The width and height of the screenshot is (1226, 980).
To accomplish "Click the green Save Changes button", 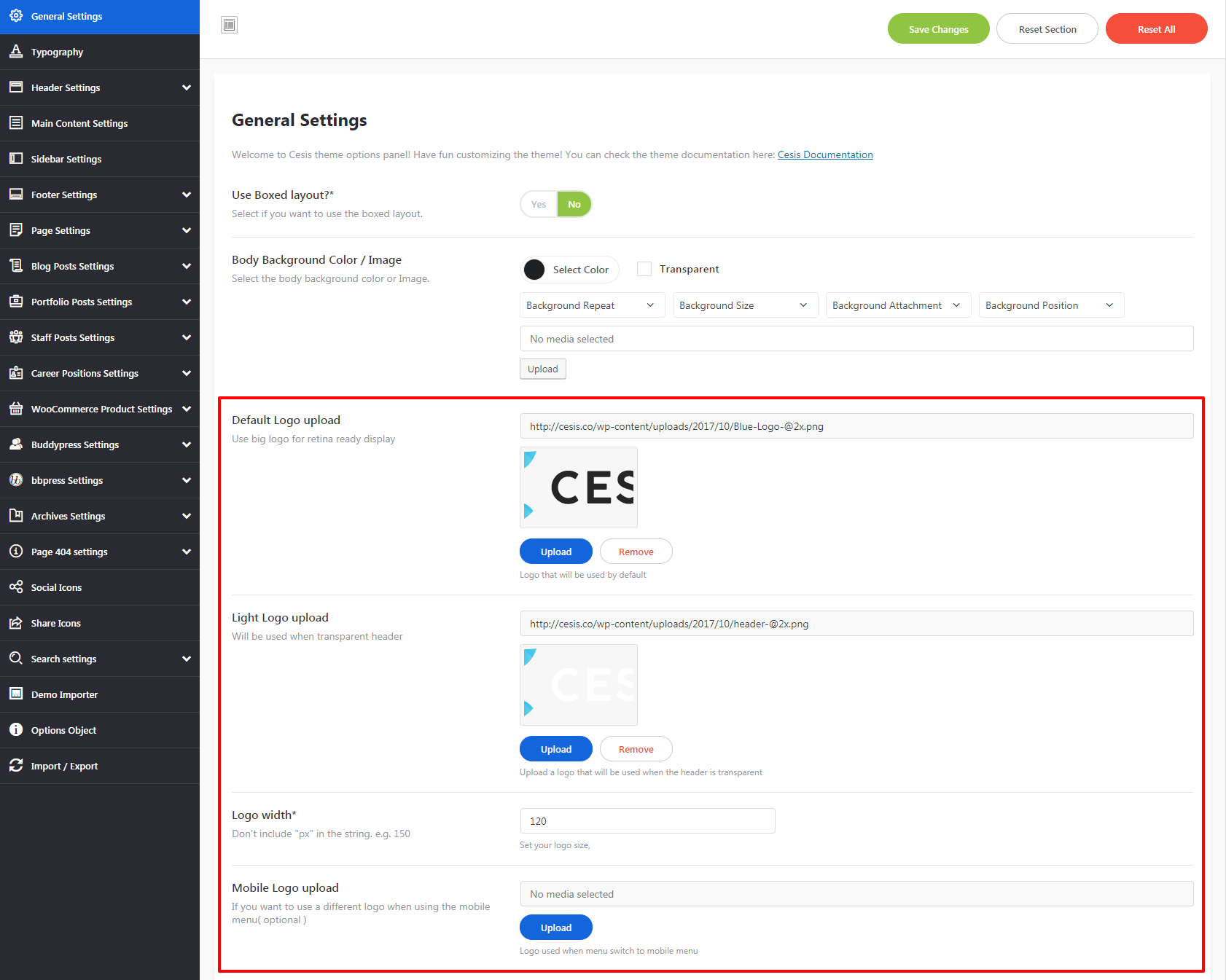I will coord(938,29).
